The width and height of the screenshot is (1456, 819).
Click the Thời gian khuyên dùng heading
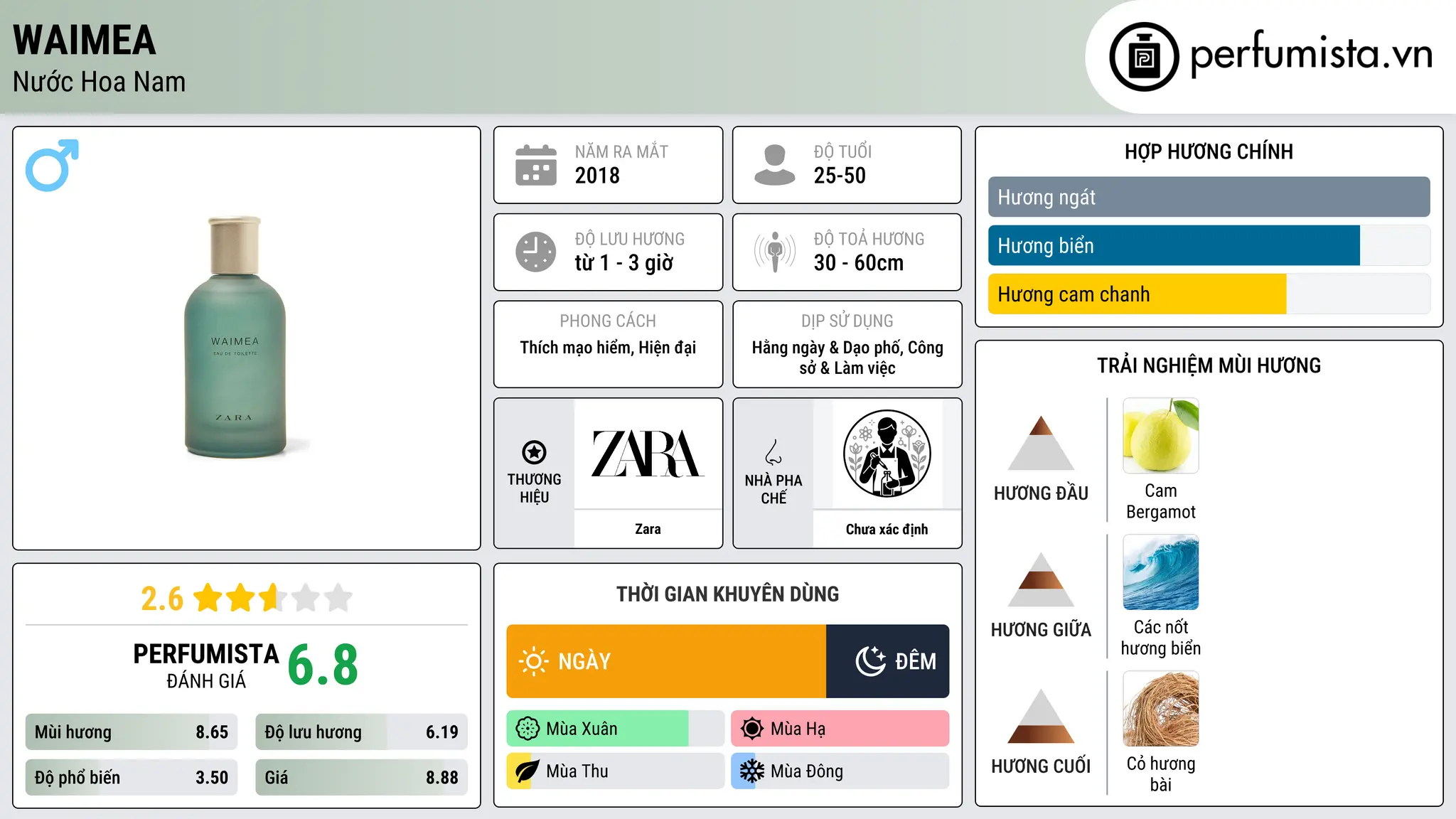728,594
